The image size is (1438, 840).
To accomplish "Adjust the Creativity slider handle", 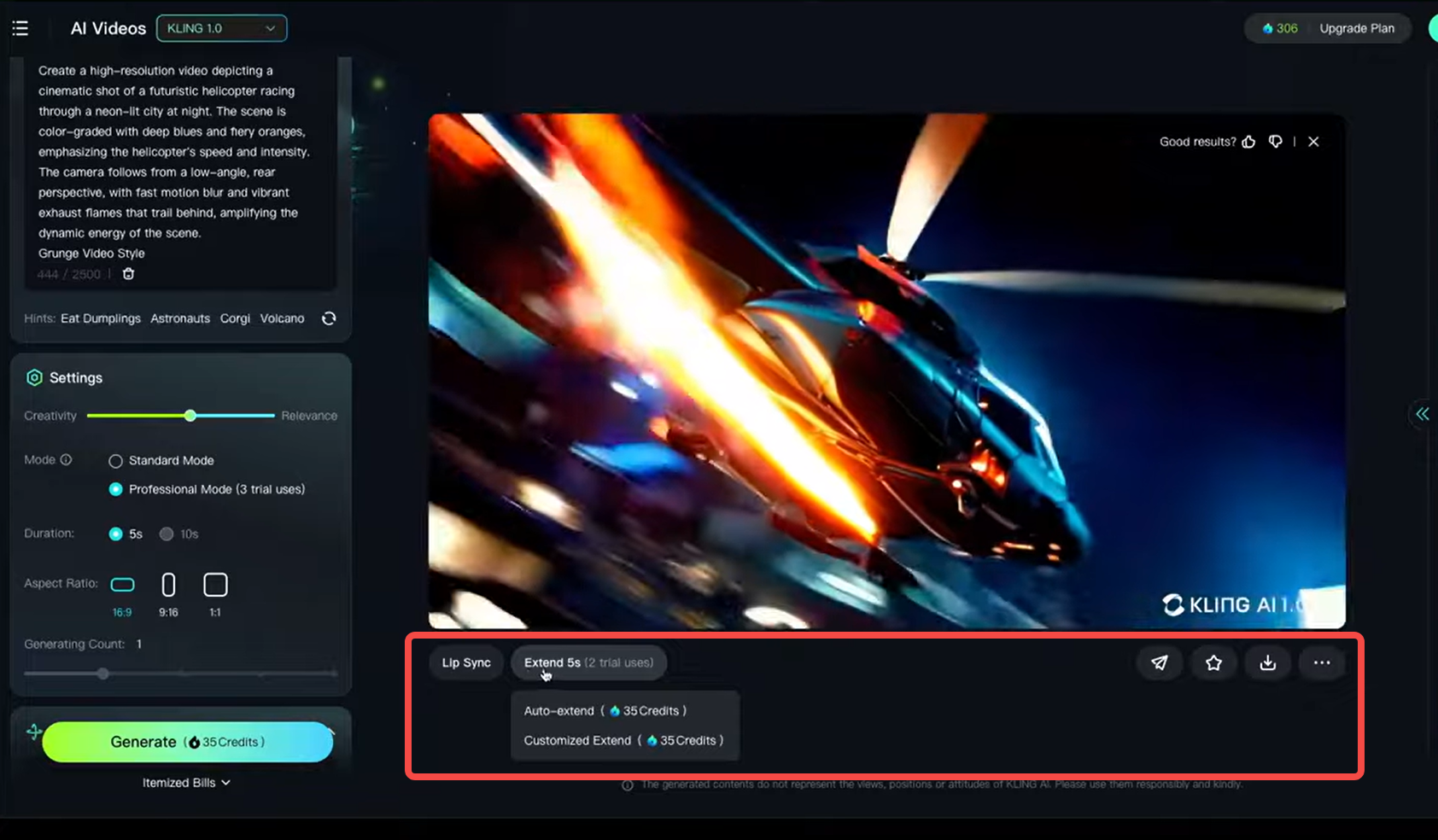I will pos(190,416).
